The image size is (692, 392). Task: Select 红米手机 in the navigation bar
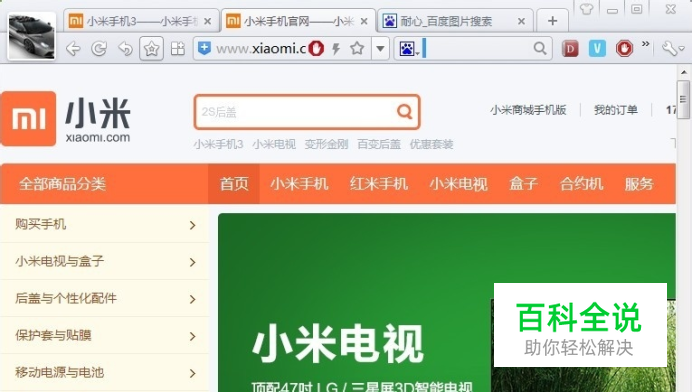379,184
